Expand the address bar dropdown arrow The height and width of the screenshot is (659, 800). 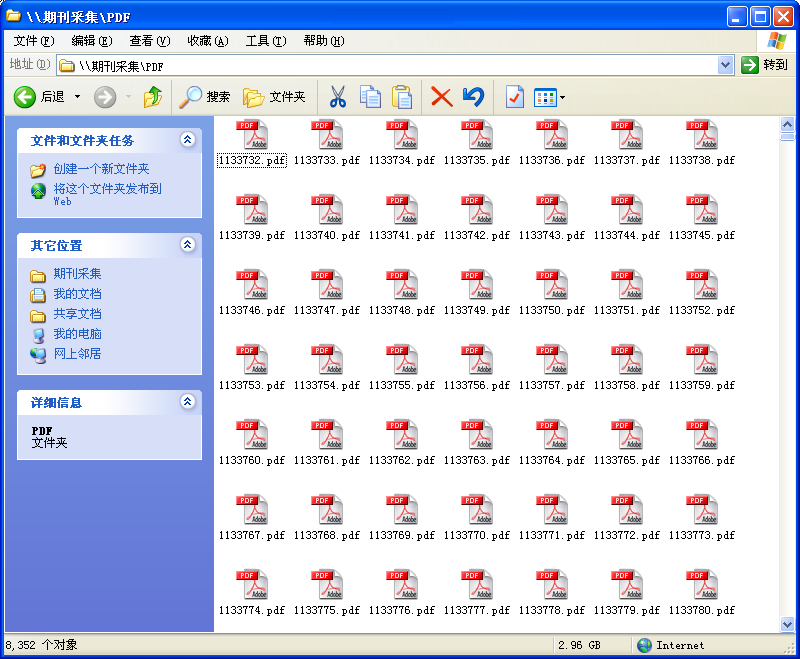point(726,65)
